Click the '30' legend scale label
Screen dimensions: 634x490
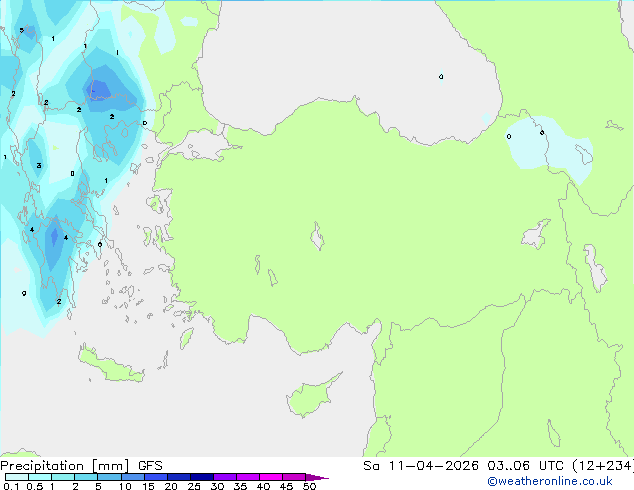[x=217, y=486]
